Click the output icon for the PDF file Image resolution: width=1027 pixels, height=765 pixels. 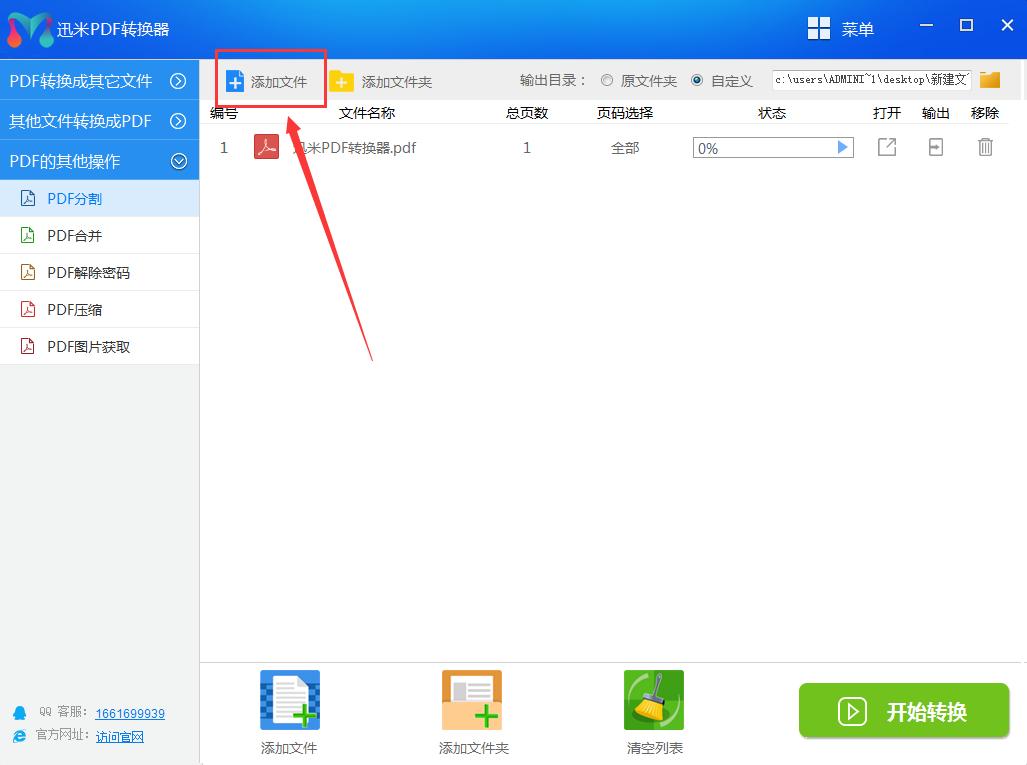coord(935,148)
